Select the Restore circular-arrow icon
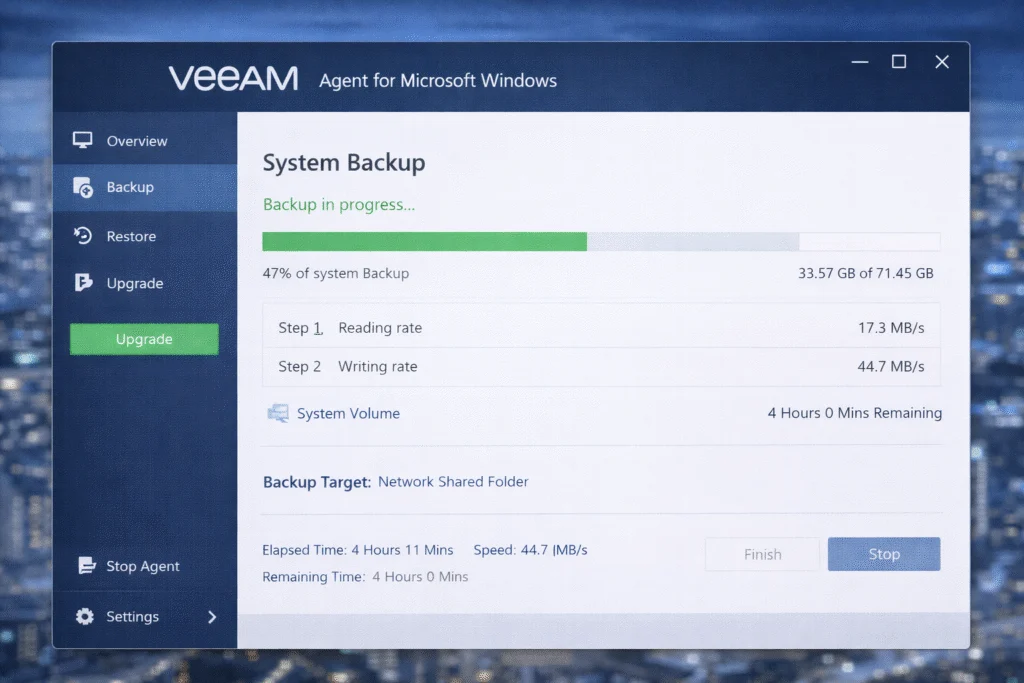 [85, 236]
